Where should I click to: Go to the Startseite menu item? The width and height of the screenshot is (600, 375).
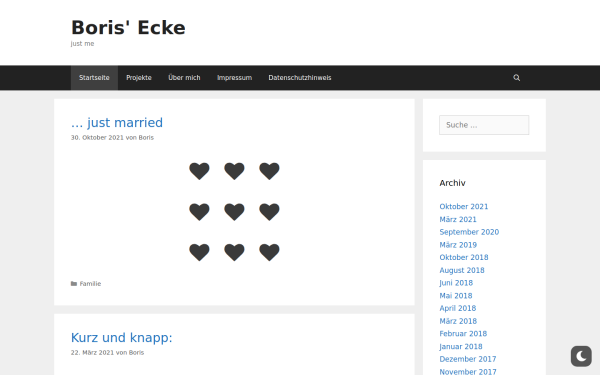94,78
